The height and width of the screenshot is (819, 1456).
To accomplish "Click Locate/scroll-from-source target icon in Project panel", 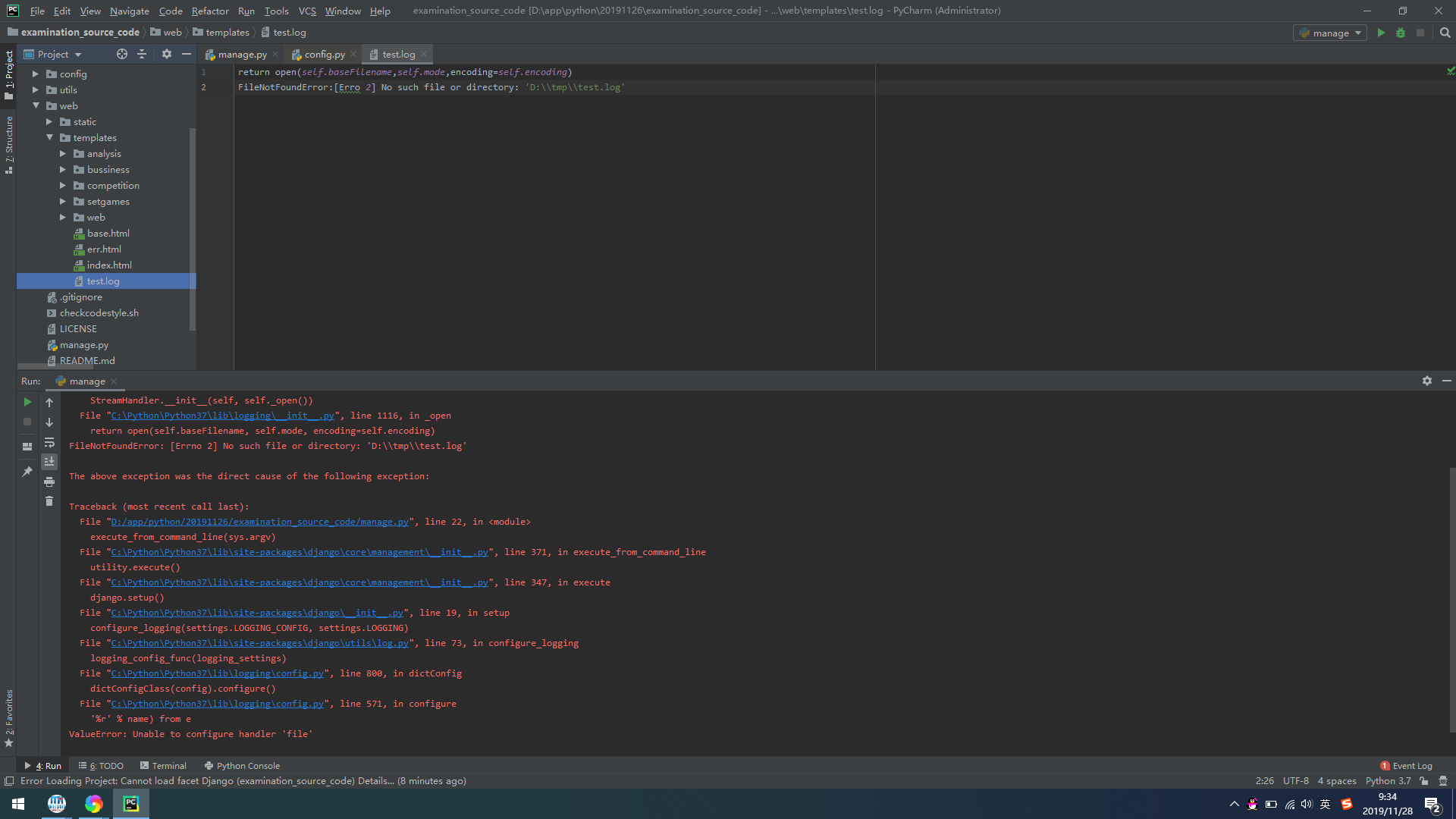I will (122, 54).
